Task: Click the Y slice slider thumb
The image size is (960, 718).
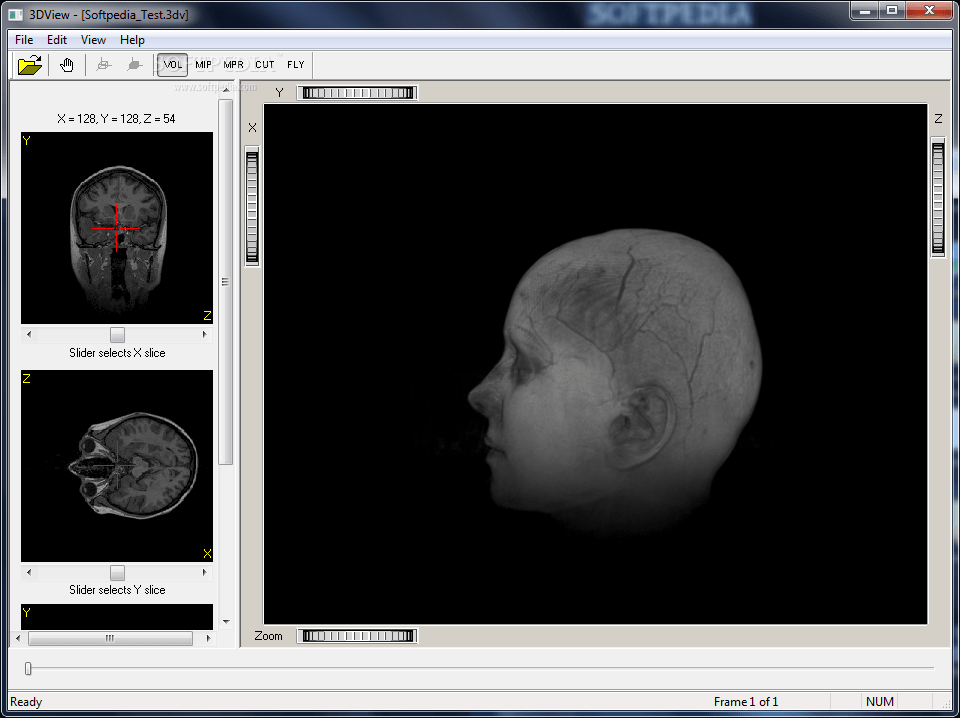Action: [117, 573]
